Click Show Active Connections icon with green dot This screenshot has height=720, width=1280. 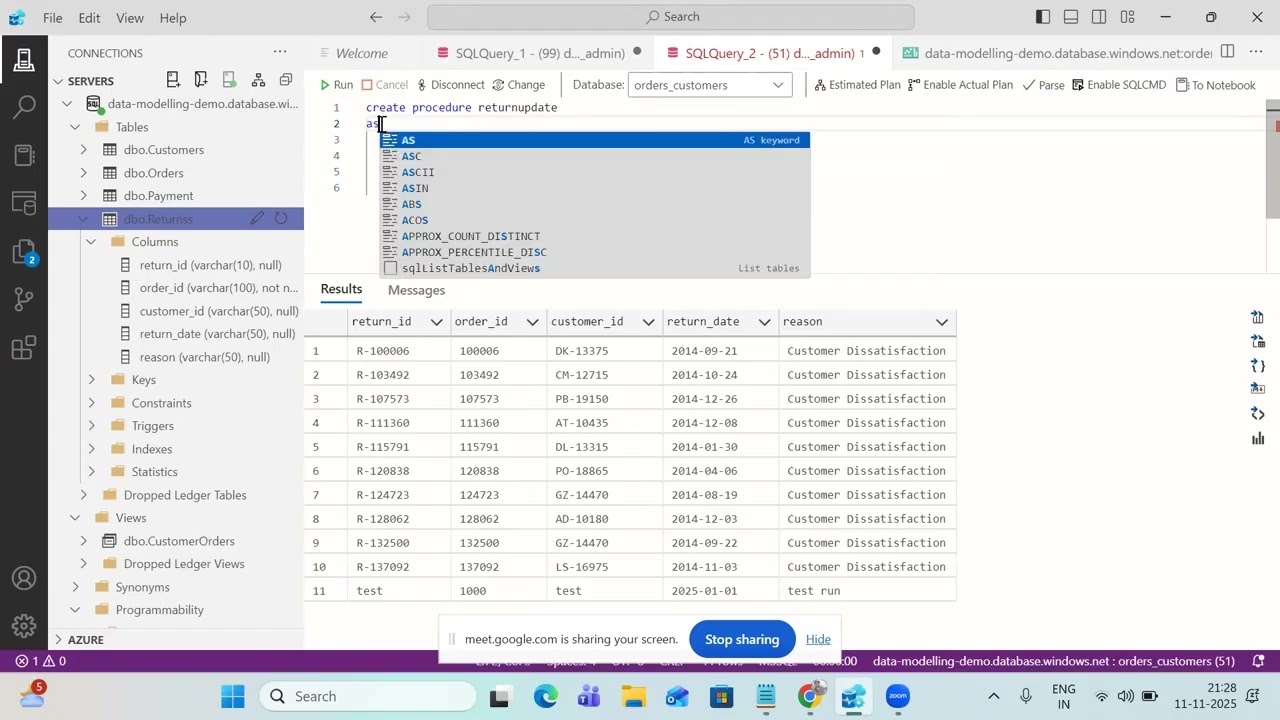(230, 80)
